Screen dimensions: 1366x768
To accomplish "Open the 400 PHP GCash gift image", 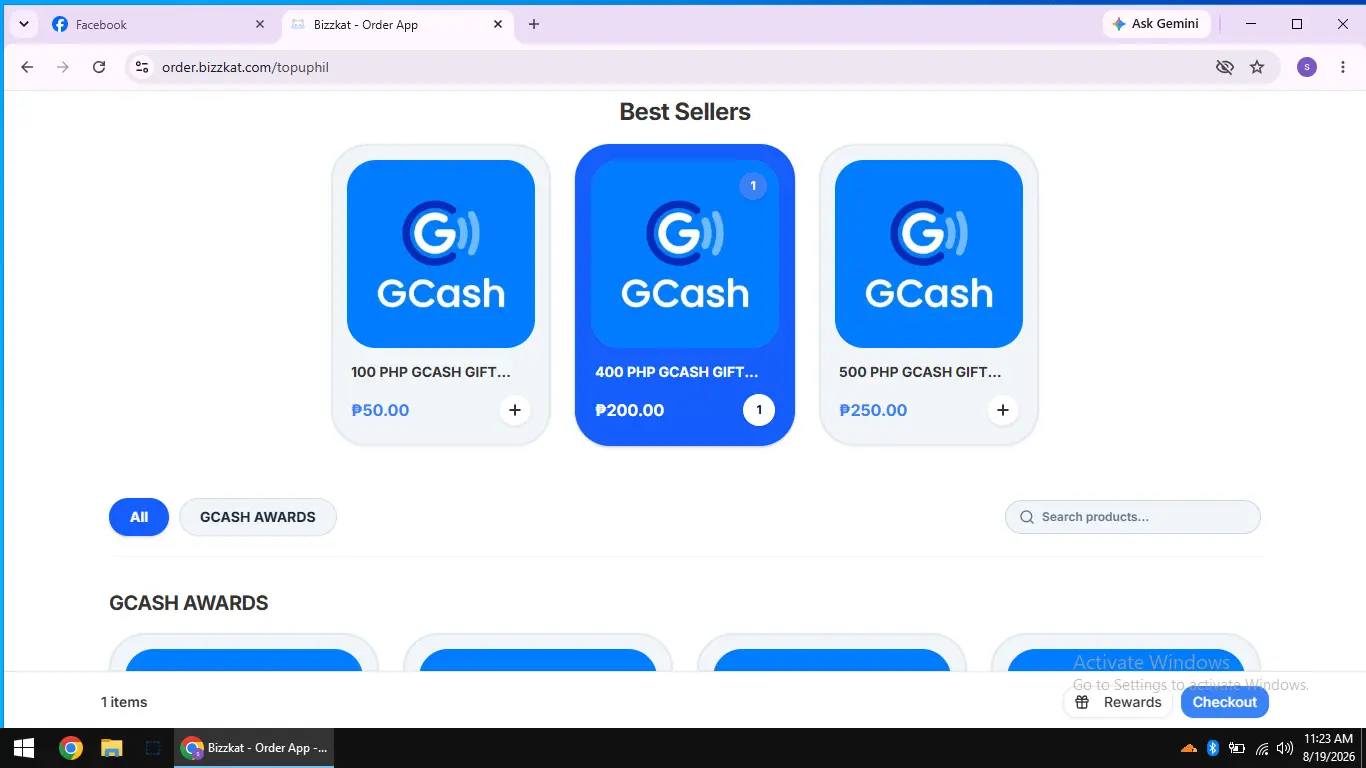I will (685, 254).
